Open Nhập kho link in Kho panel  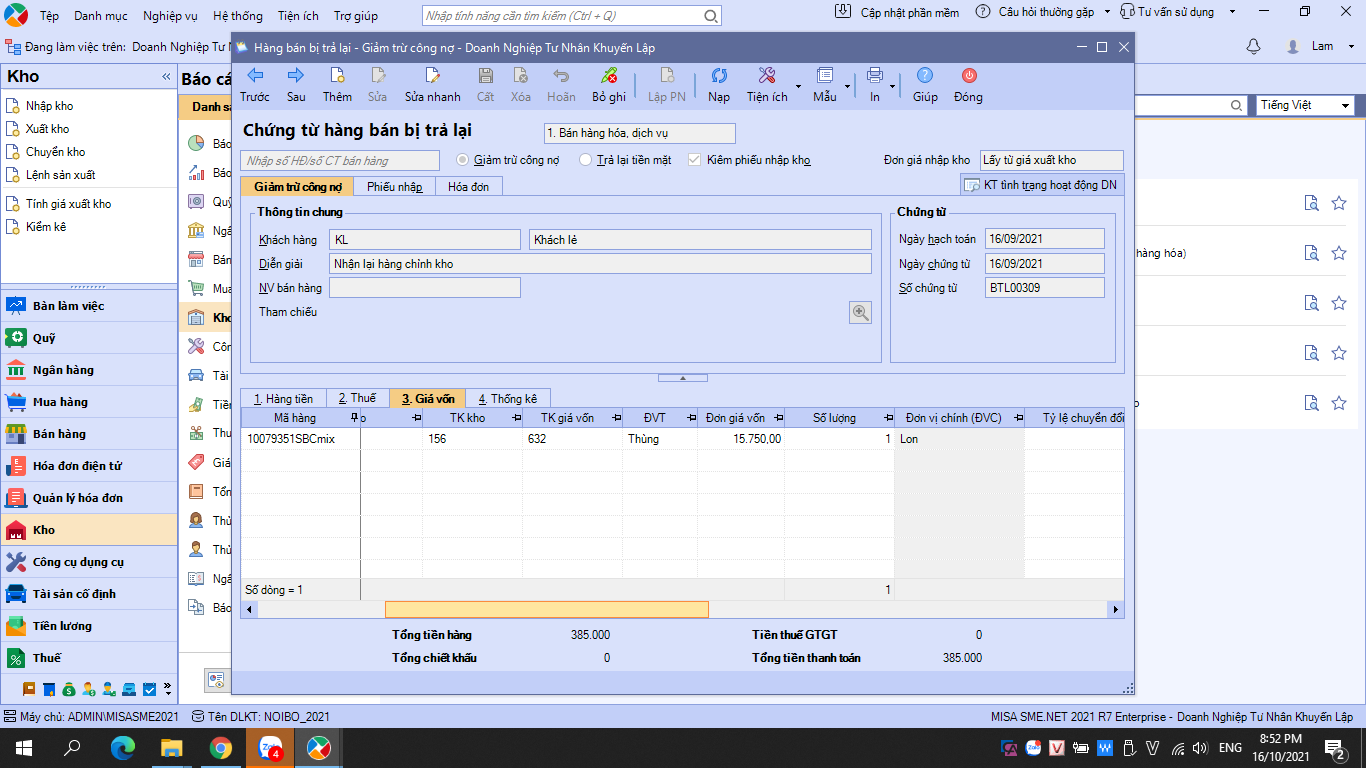49,106
